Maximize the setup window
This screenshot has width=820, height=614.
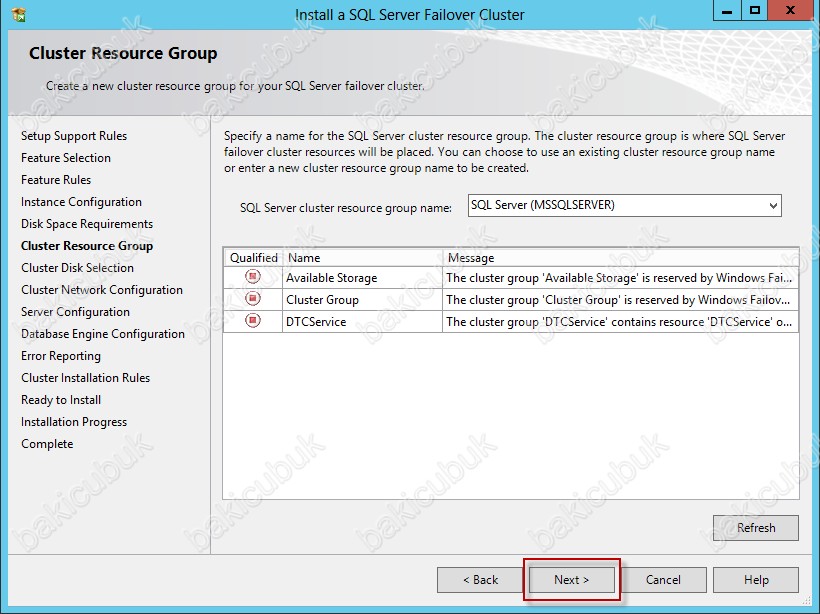click(755, 11)
